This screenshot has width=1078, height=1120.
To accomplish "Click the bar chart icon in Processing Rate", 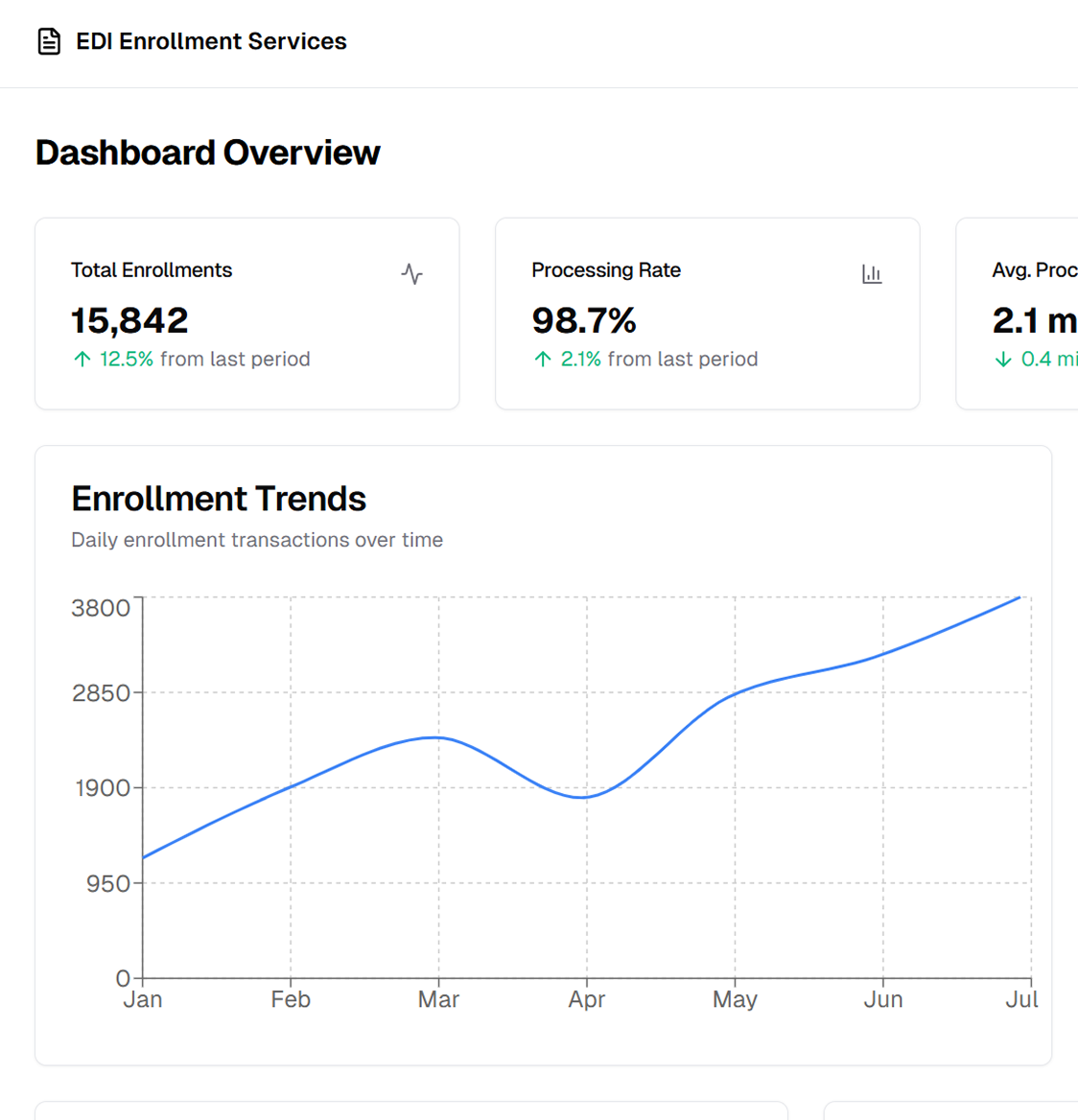I will 872,274.
